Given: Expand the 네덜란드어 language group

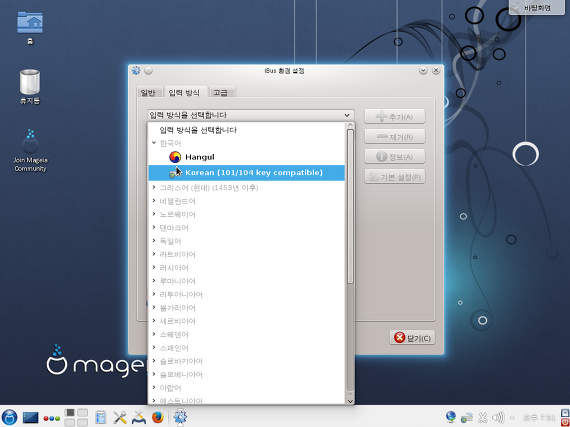Looking at the screenshot, I should click(x=154, y=201).
